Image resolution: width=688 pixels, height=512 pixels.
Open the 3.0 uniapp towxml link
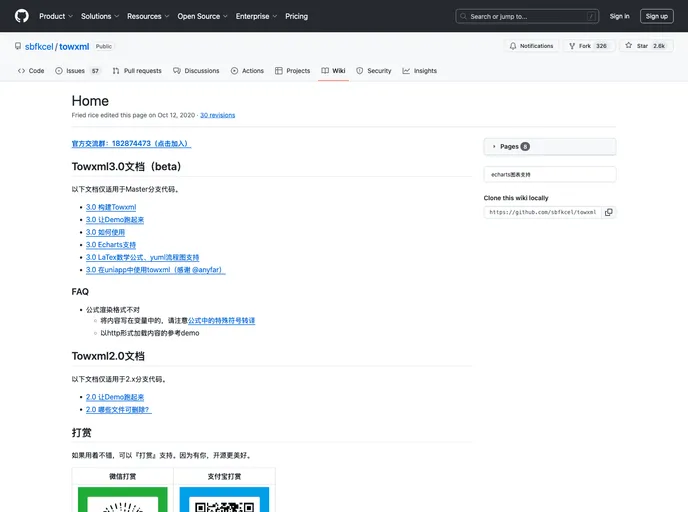click(x=155, y=270)
